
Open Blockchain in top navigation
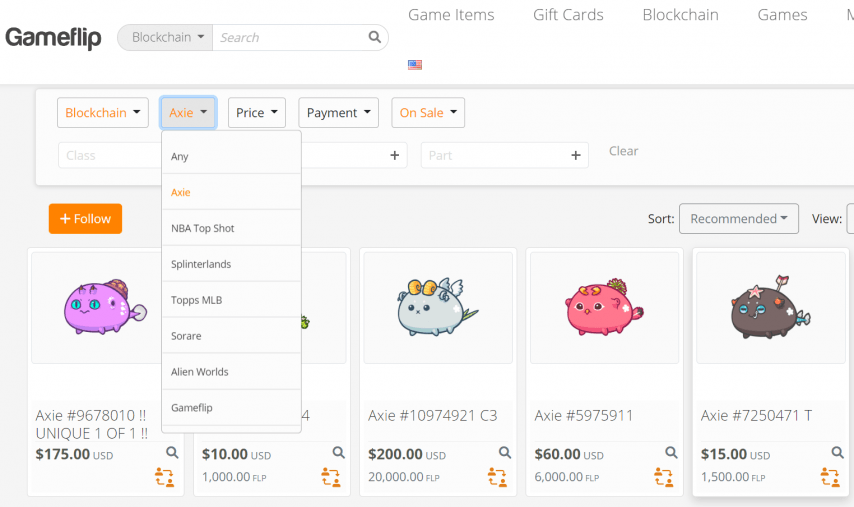click(681, 15)
